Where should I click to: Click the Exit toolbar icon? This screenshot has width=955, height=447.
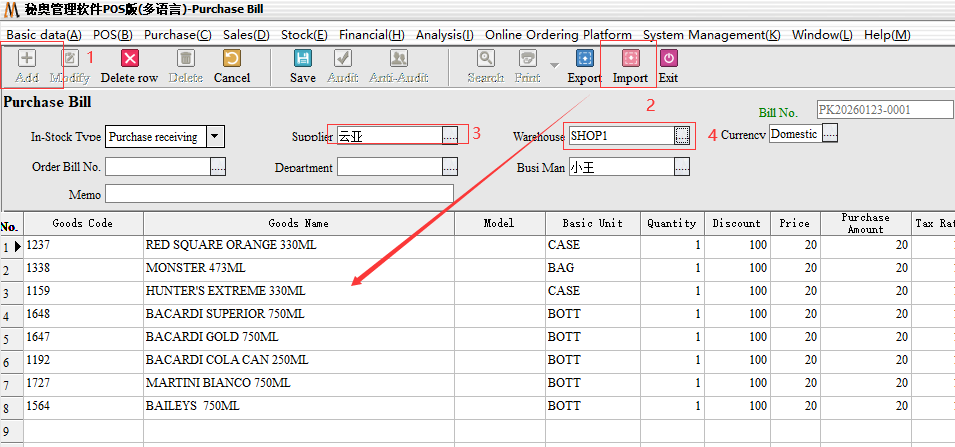[668, 59]
